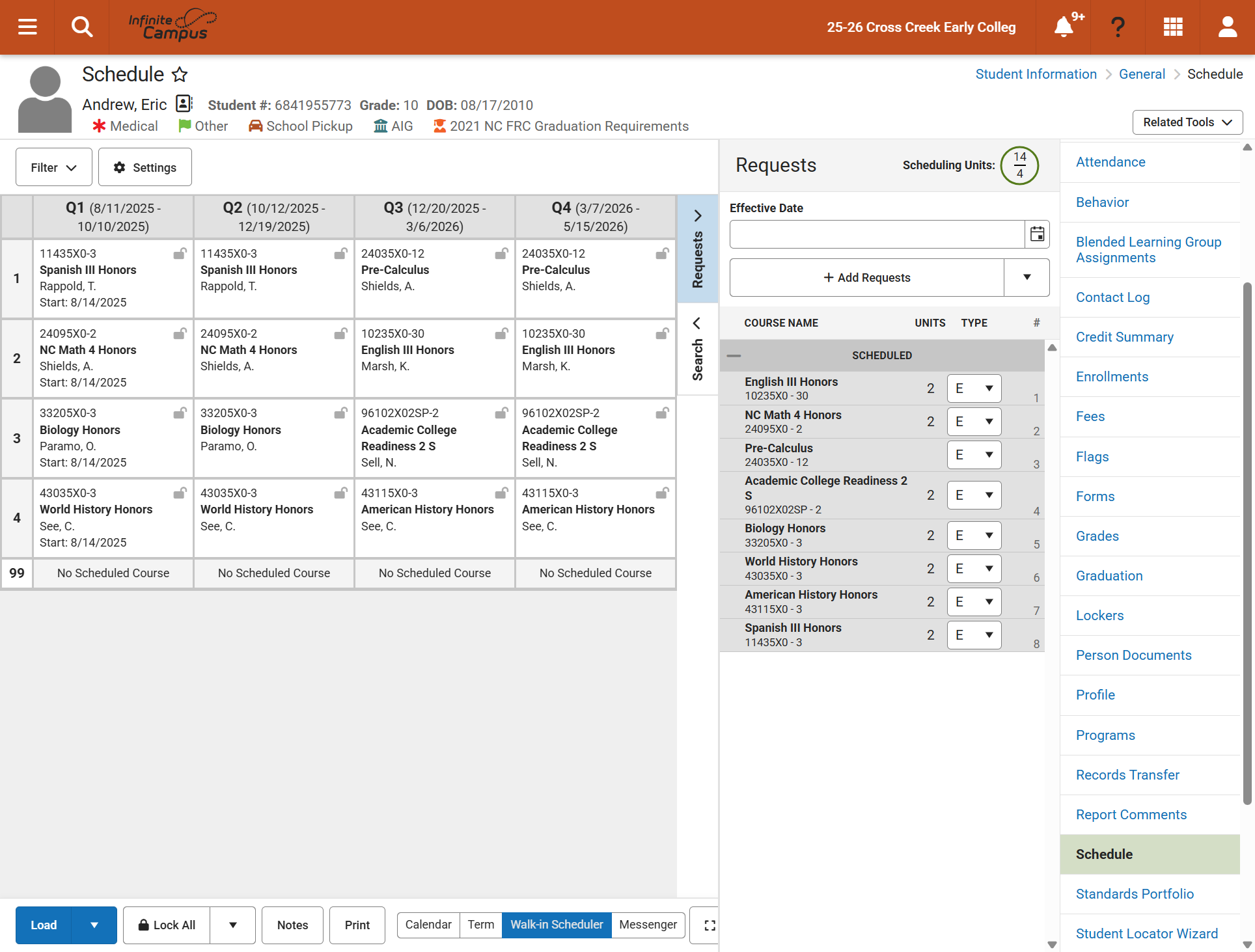Open the app switcher grid
Viewport: 1255px width, 952px height.
point(1173,27)
